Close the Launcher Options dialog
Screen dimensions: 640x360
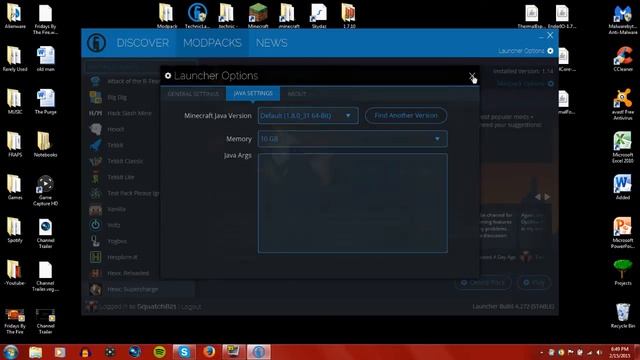(x=472, y=76)
